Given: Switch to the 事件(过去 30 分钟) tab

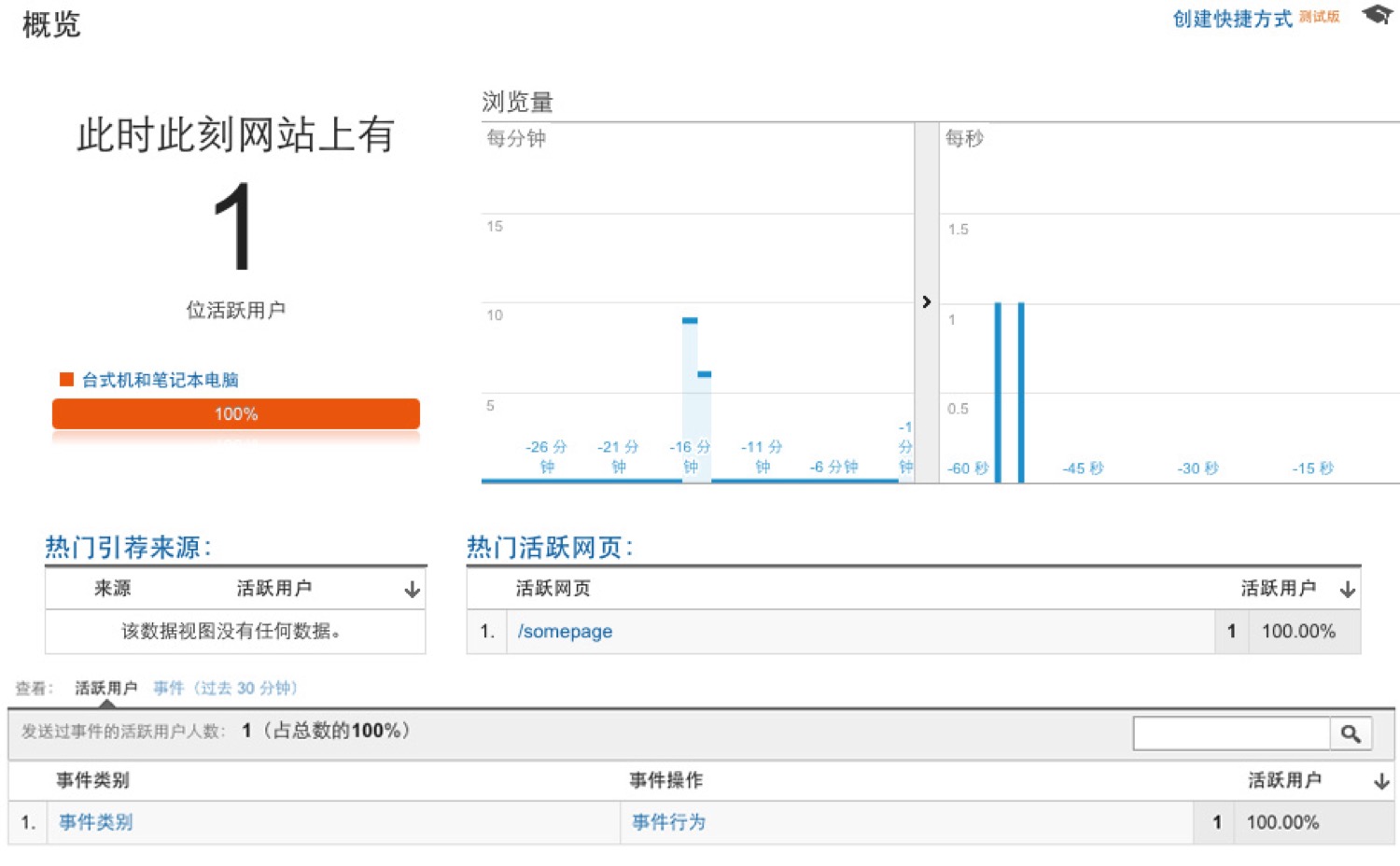Looking at the screenshot, I should click(x=225, y=688).
